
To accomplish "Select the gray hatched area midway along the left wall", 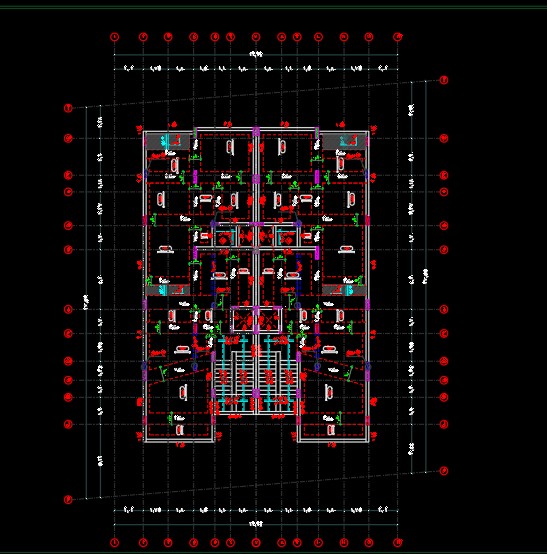I will click(x=168, y=290).
